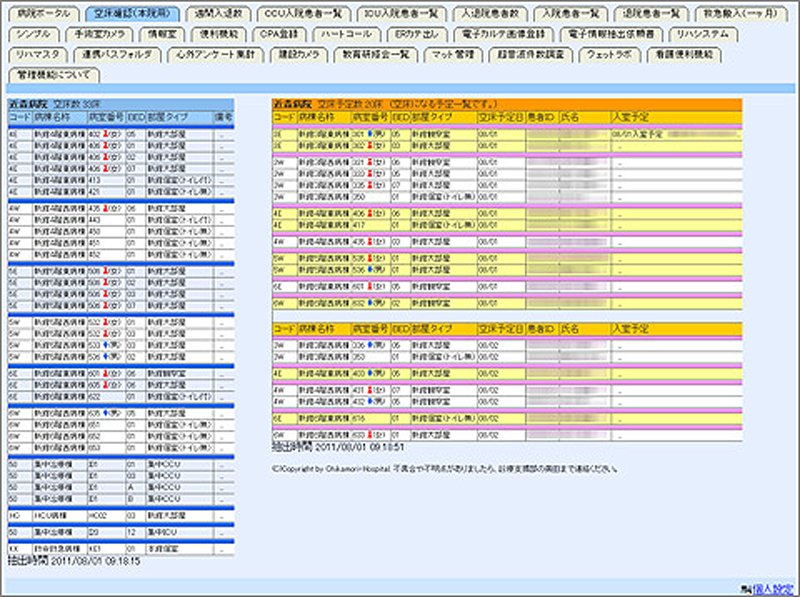The image size is (800, 597).
Task: Click the 集中ICU room type cell
Action: click(161, 532)
